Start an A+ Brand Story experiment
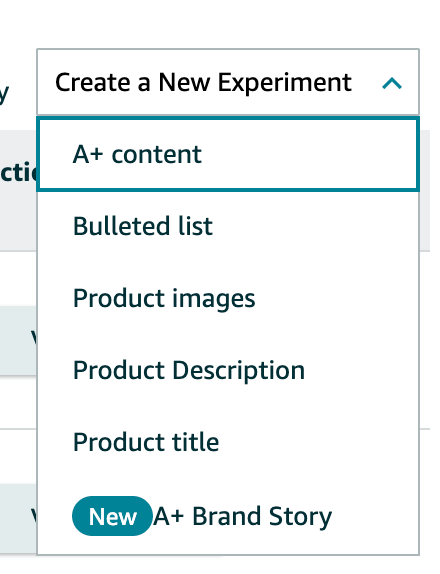The height and width of the screenshot is (574, 440). click(228, 516)
